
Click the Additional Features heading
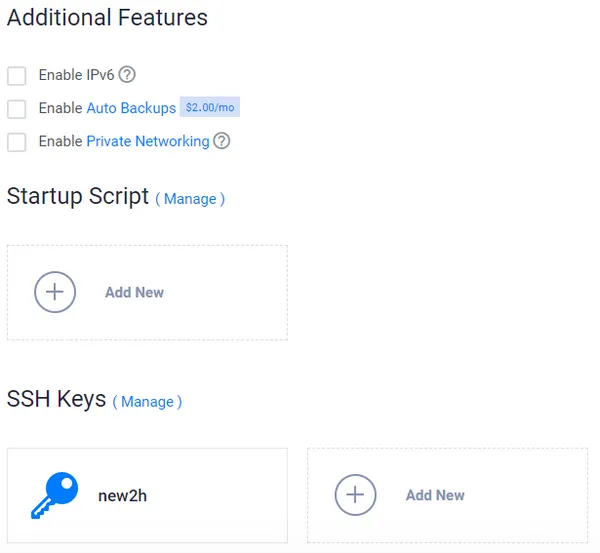pyautogui.click(x=107, y=18)
